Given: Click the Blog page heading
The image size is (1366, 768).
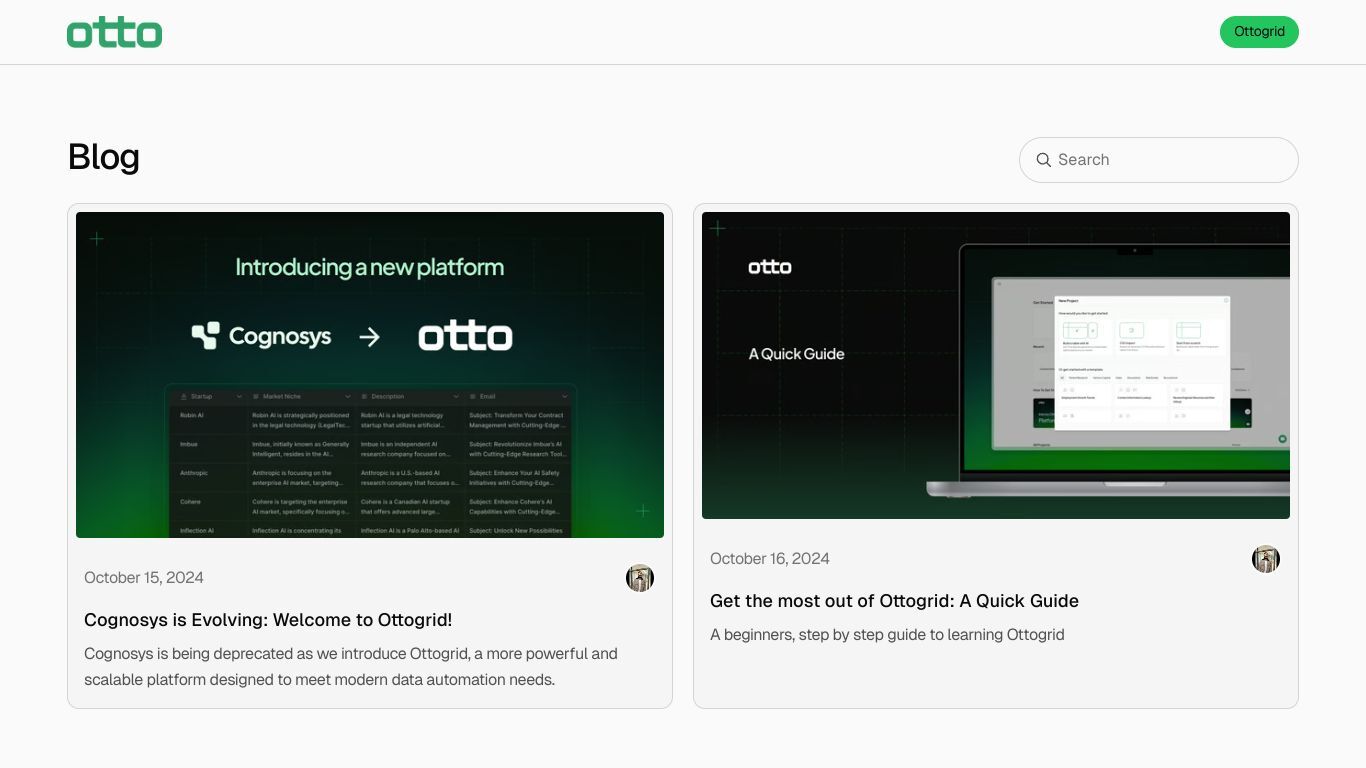Looking at the screenshot, I should coord(104,157).
